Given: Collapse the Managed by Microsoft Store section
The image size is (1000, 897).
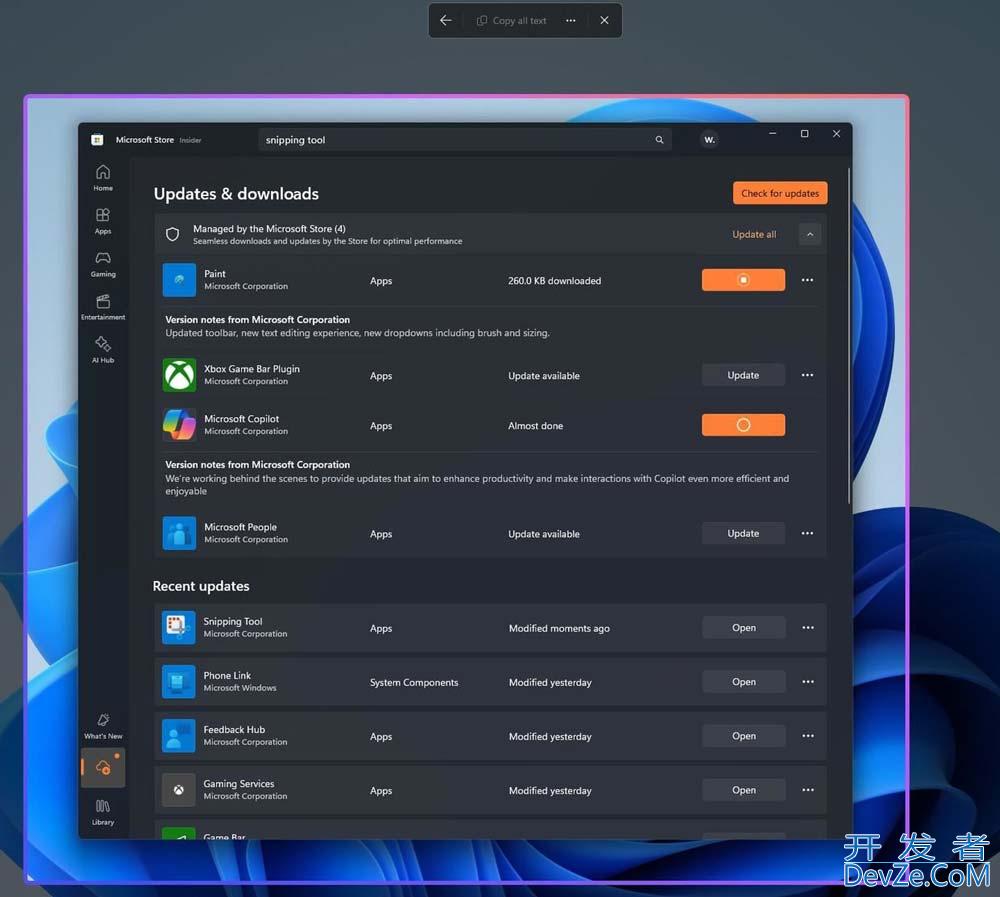Looking at the screenshot, I should (810, 234).
